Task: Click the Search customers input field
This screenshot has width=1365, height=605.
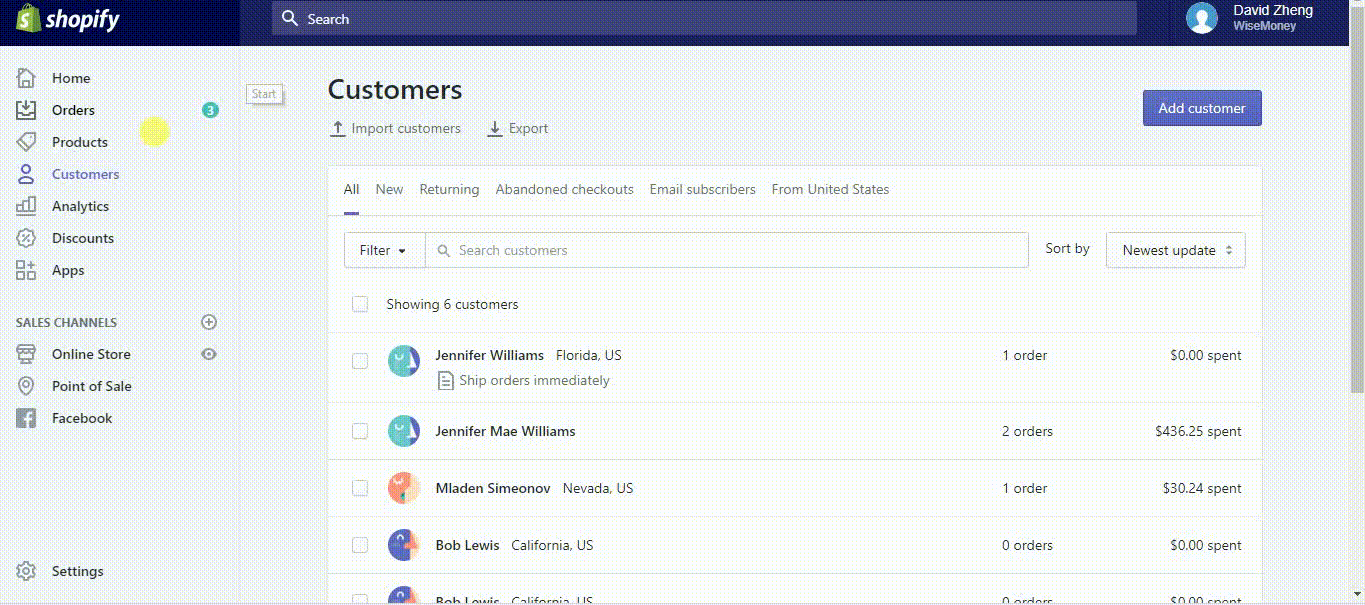Action: tap(727, 250)
